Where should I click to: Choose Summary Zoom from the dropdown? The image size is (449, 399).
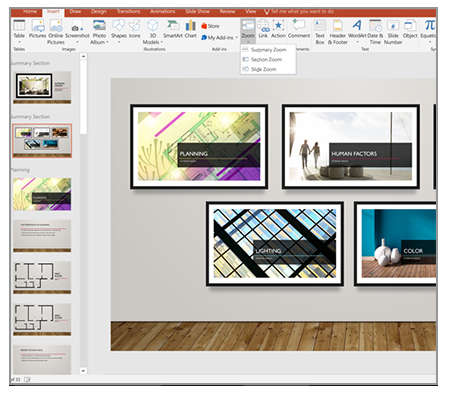(x=265, y=50)
